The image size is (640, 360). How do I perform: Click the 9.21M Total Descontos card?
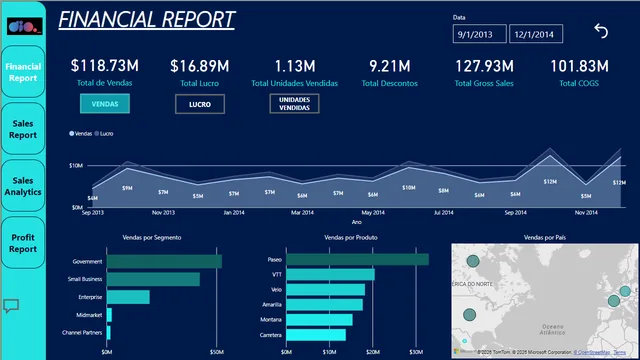tap(390, 72)
